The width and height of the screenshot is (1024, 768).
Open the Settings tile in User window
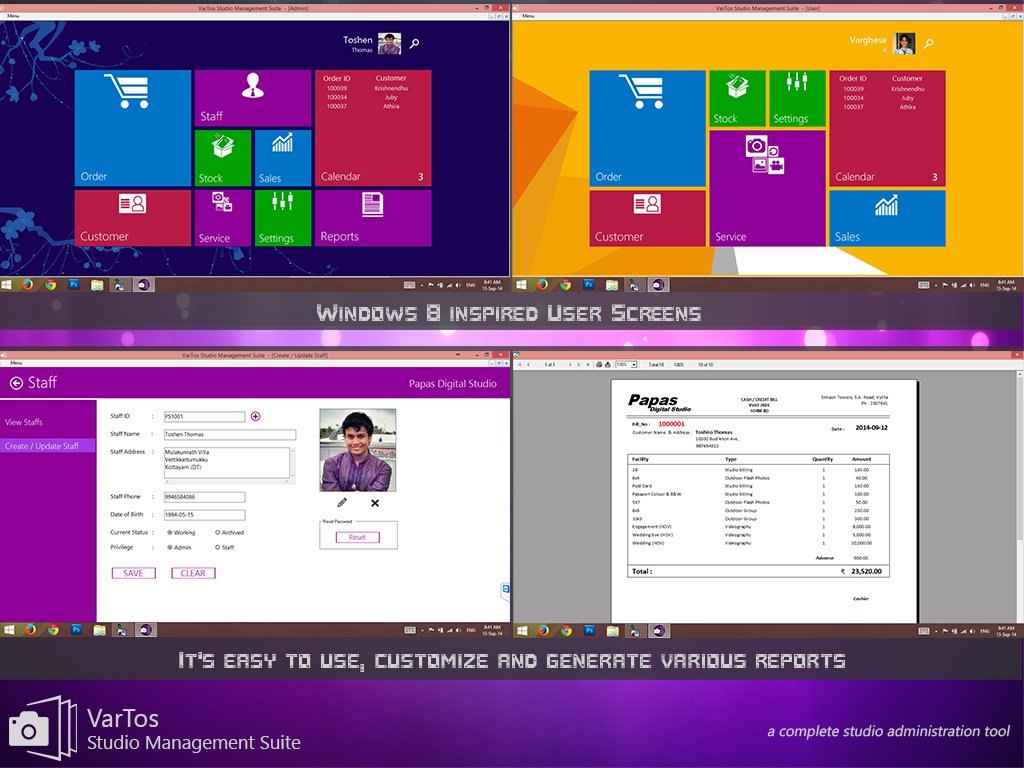[x=797, y=99]
